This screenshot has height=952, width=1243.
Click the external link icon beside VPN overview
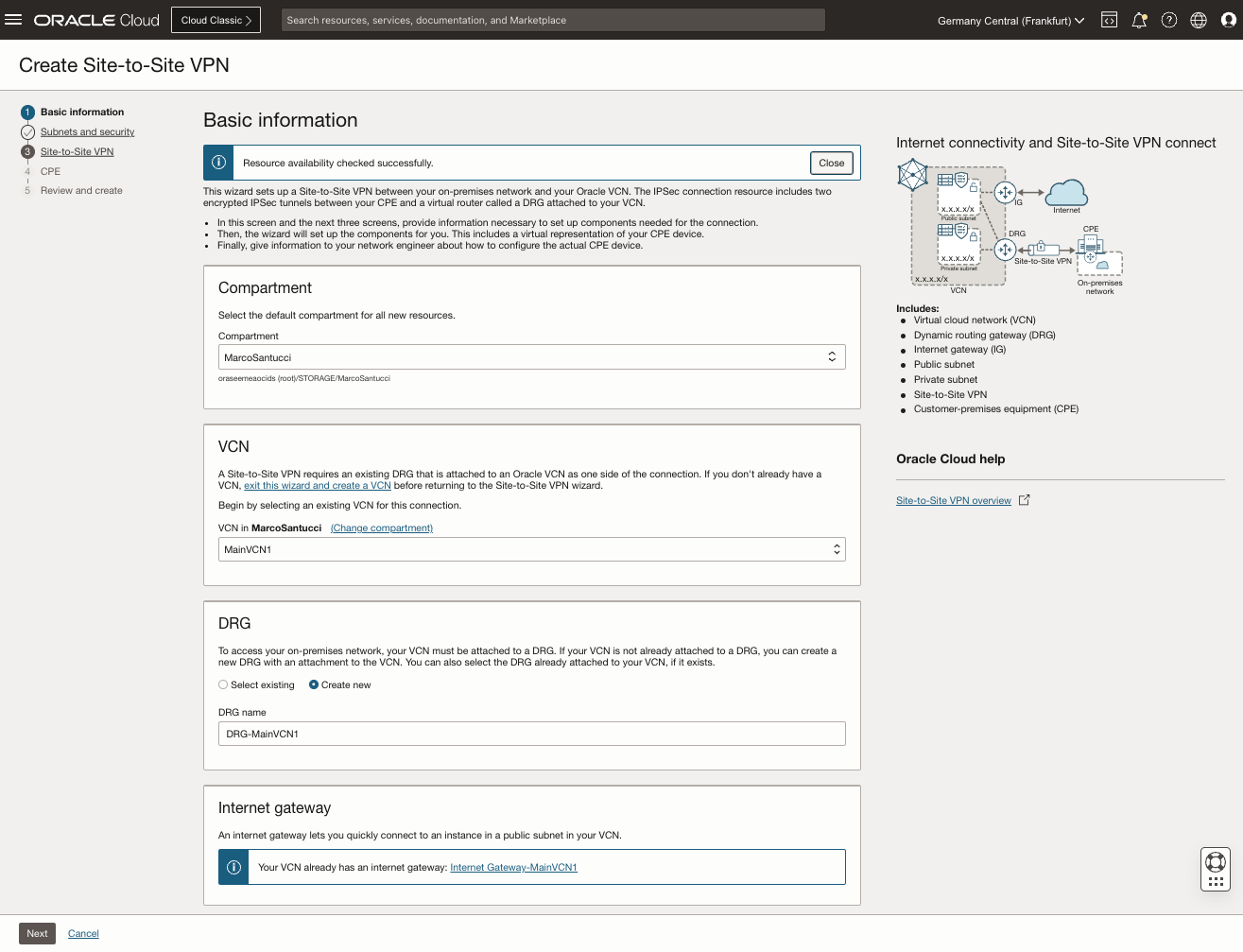pos(1024,499)
